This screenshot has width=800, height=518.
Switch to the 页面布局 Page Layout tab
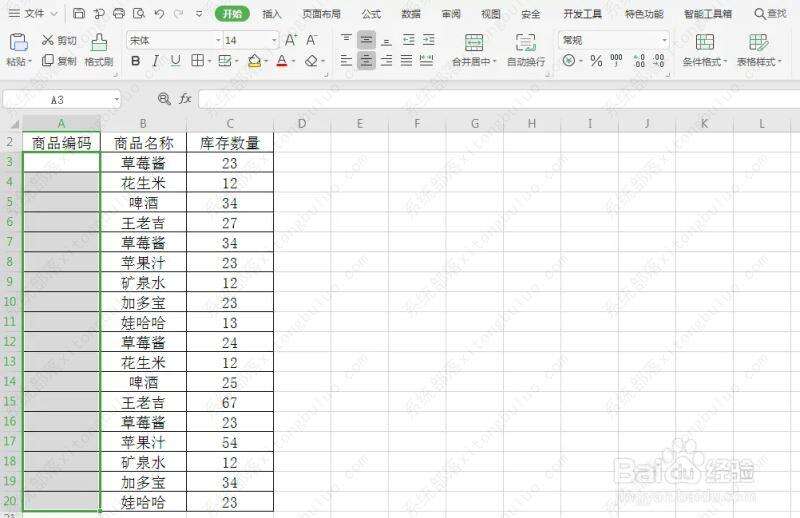(321, 14)
